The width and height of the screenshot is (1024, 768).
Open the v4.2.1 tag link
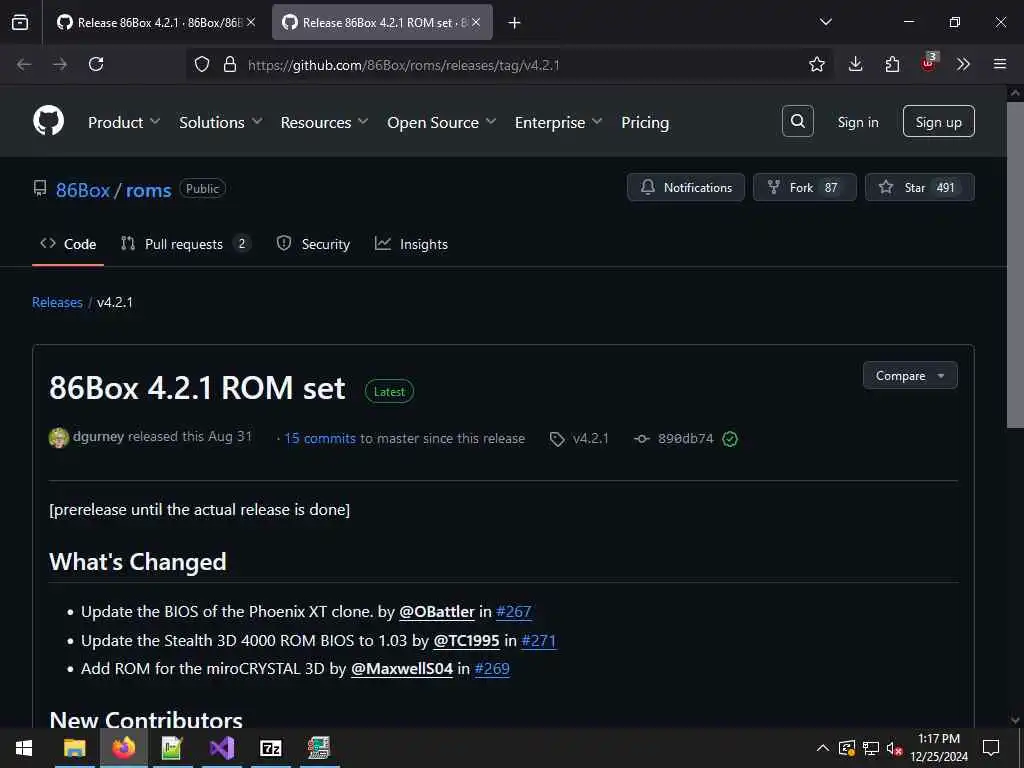coord(590,438)
